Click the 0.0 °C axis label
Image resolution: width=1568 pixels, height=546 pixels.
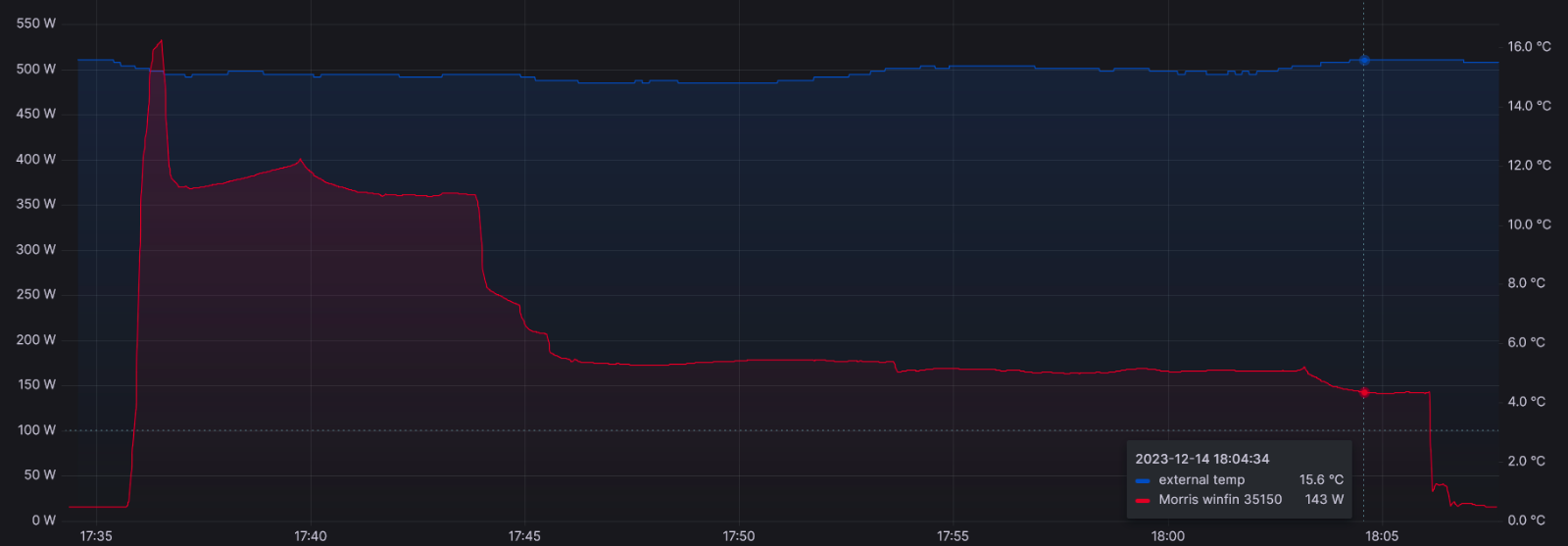click(x=1526, y=521)
